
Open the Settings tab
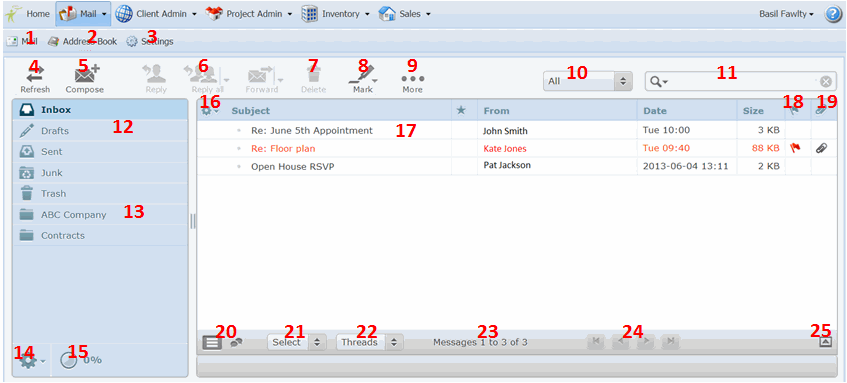[x=150, y=41]
